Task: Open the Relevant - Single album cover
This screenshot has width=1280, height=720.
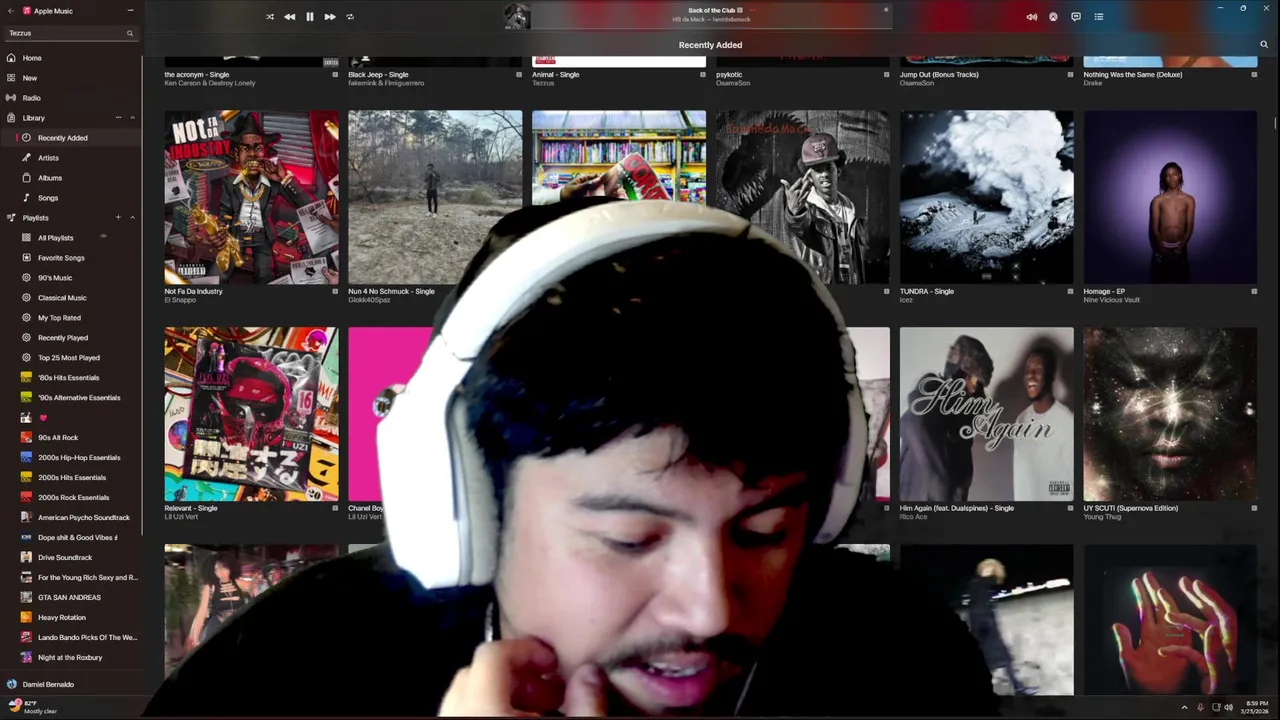Action: (x=252, y=414)
